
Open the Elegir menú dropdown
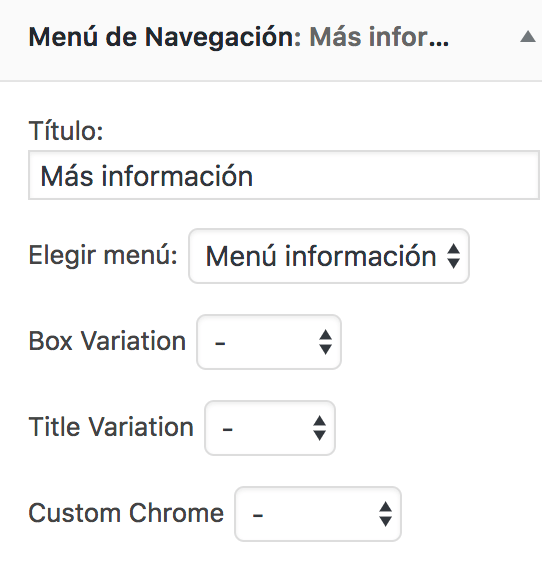coord(329,256)
